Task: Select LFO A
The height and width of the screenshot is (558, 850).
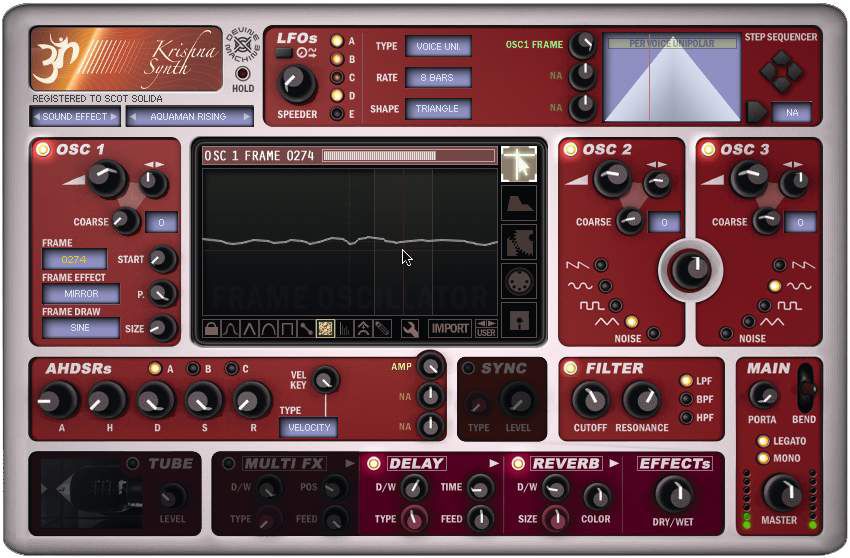Action: (x=337, y=41)
